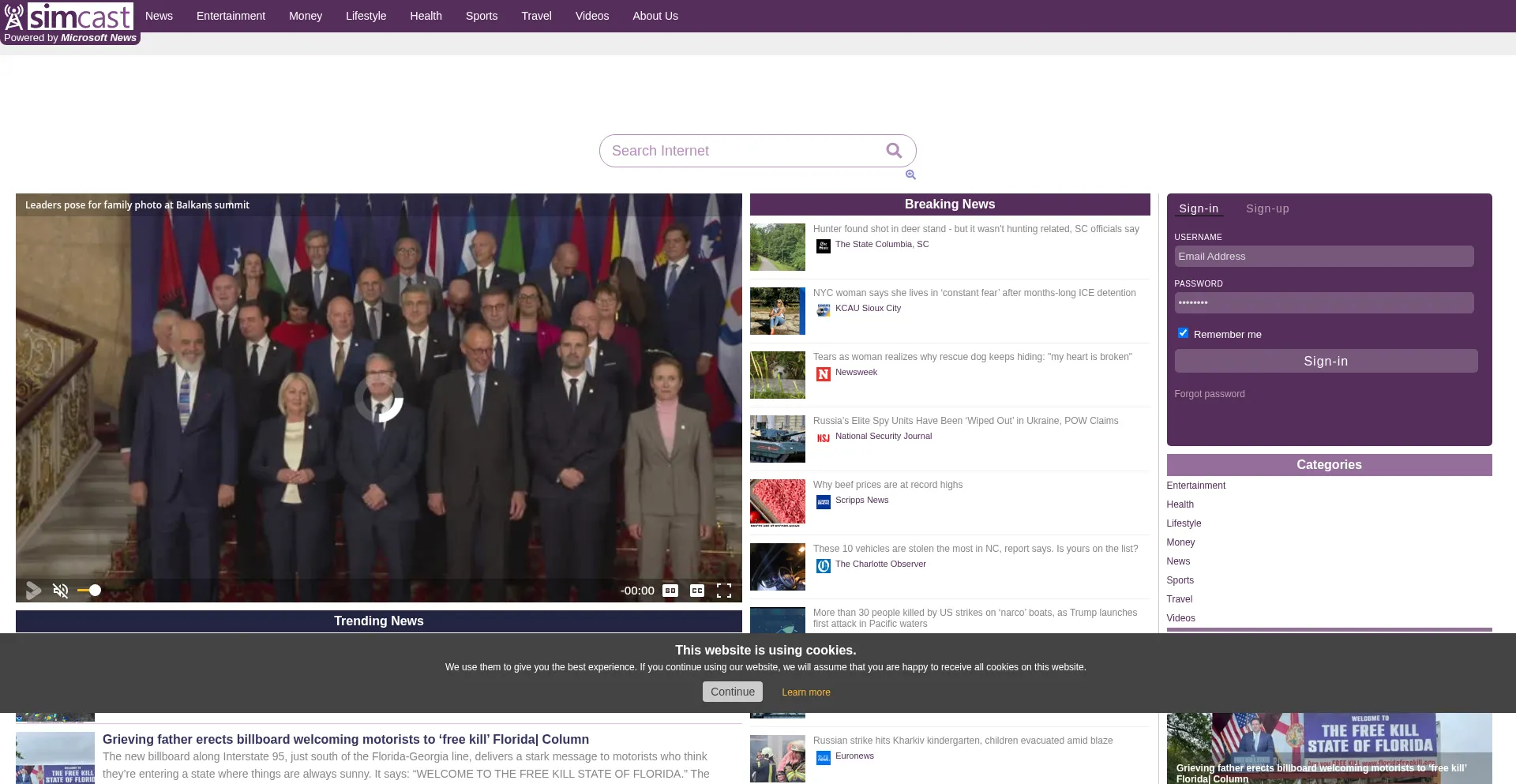The image size is (1516, 784).
Task: Turn on closed captions in video player
Action: coord(696,591)
